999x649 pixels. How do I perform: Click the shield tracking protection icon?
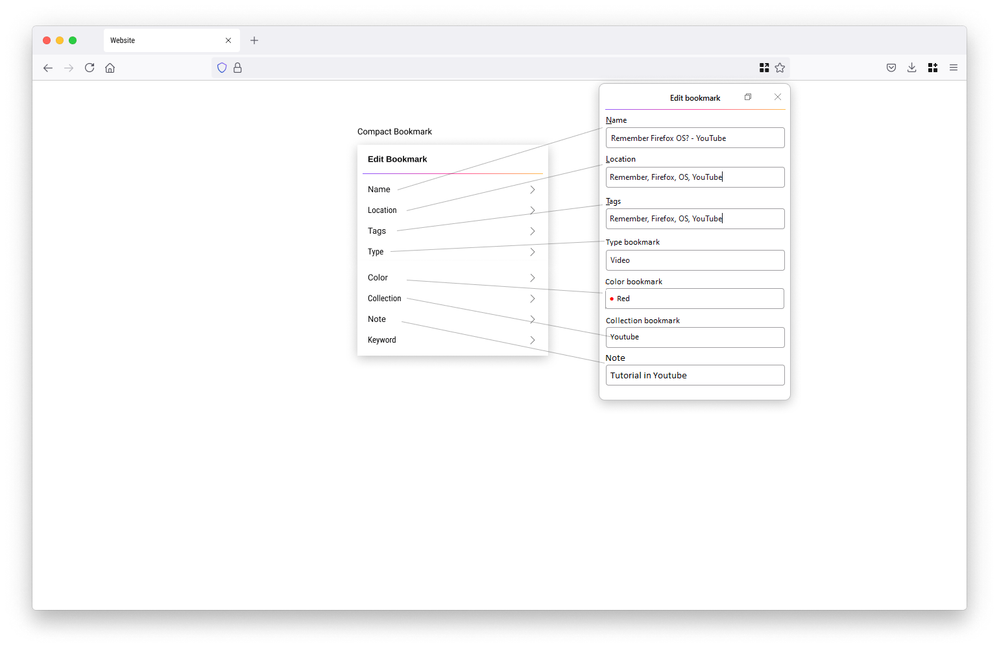pyautogui.click(x=222, y=68)
